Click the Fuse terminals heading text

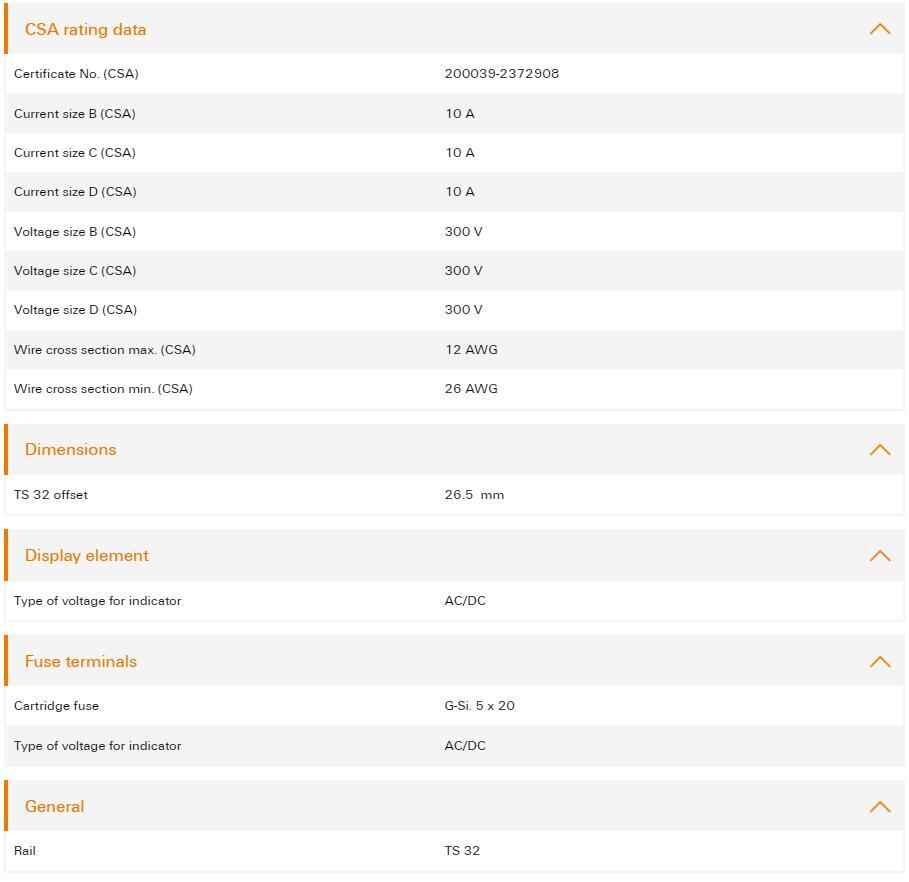tap(80, 662)
